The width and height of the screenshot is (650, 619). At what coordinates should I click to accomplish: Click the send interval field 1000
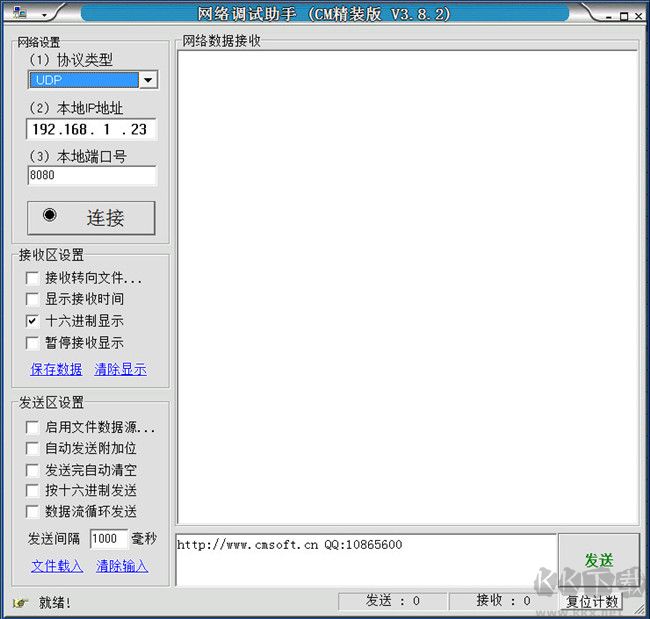tap(109, 539)
